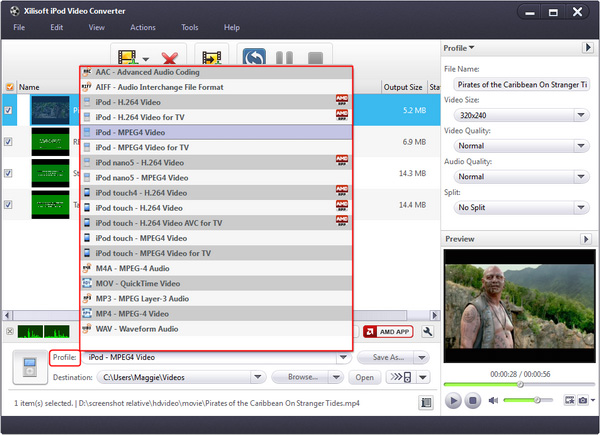
Task: Click the file list view icon in the status bar
Action: (x=426, y=402)
